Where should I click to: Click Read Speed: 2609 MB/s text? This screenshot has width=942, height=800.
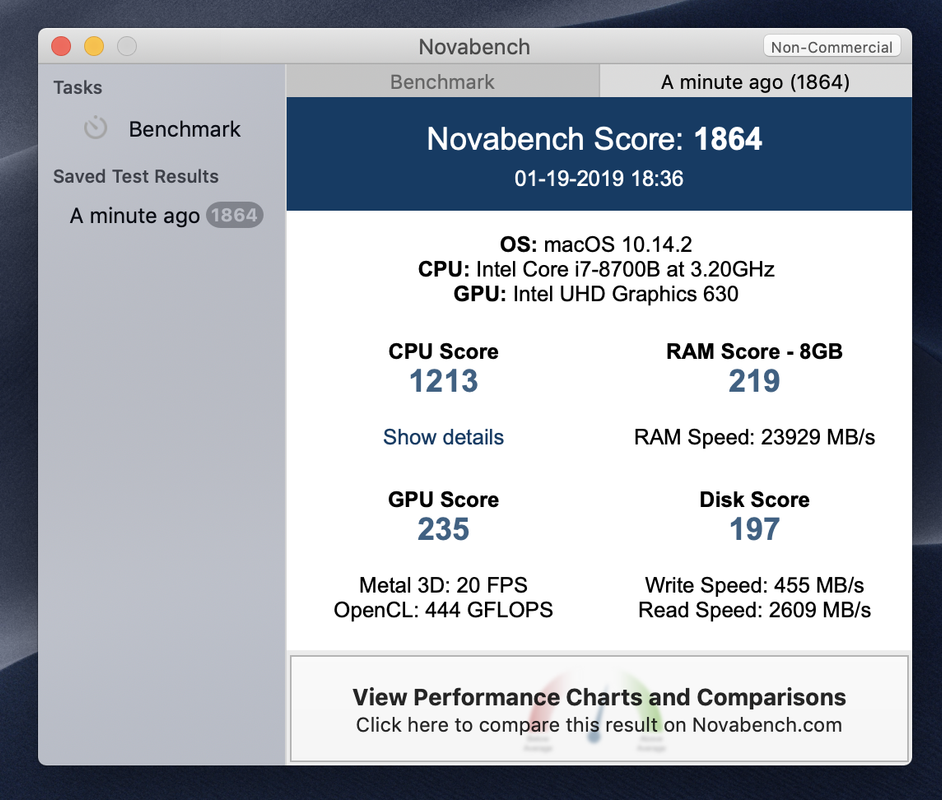coord(755,610)
